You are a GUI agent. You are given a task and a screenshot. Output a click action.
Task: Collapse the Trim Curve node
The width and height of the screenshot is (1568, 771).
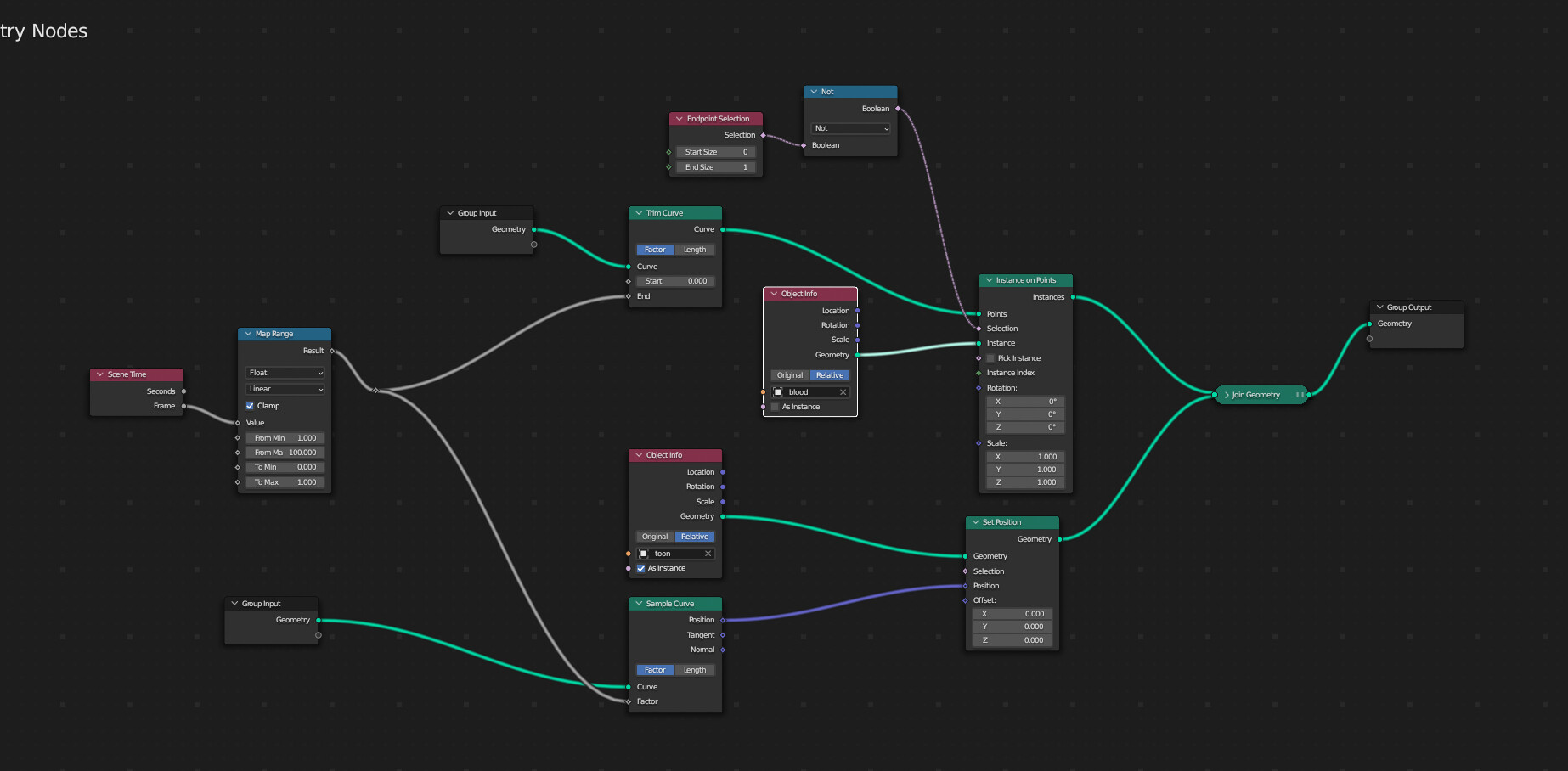point(639,213)
